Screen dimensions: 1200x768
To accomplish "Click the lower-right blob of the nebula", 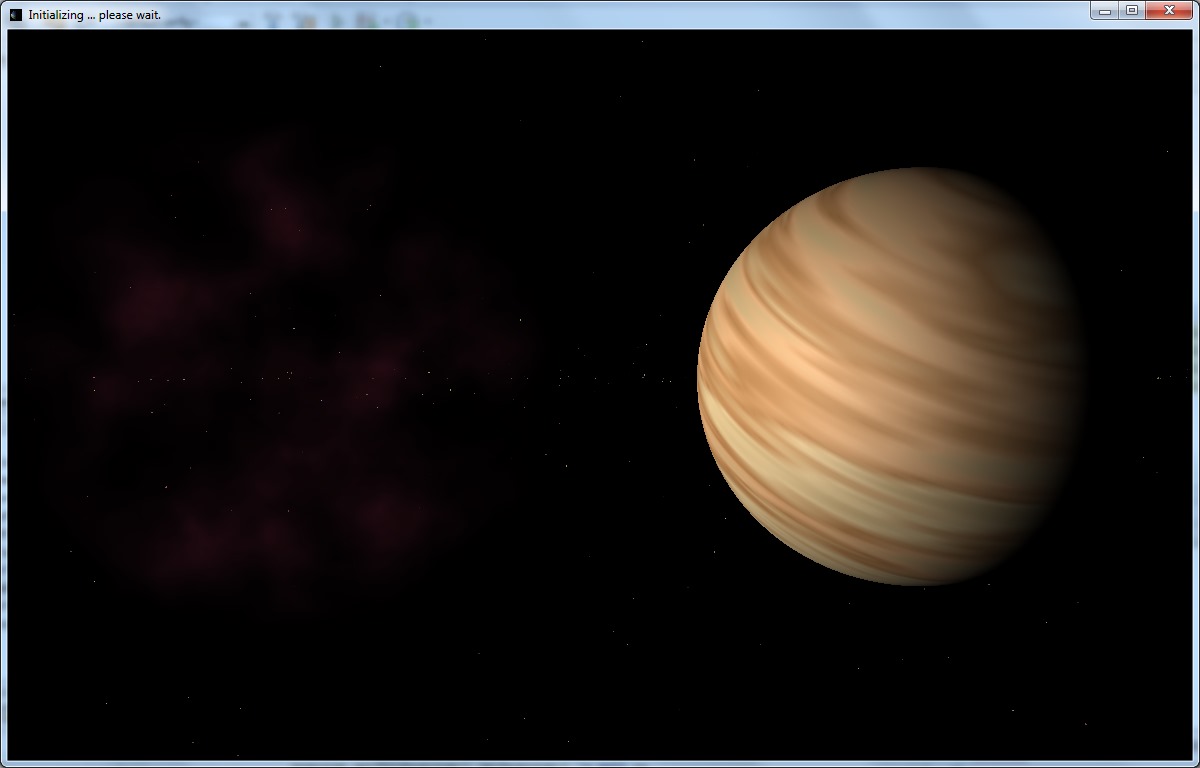I will coord(385,515).
